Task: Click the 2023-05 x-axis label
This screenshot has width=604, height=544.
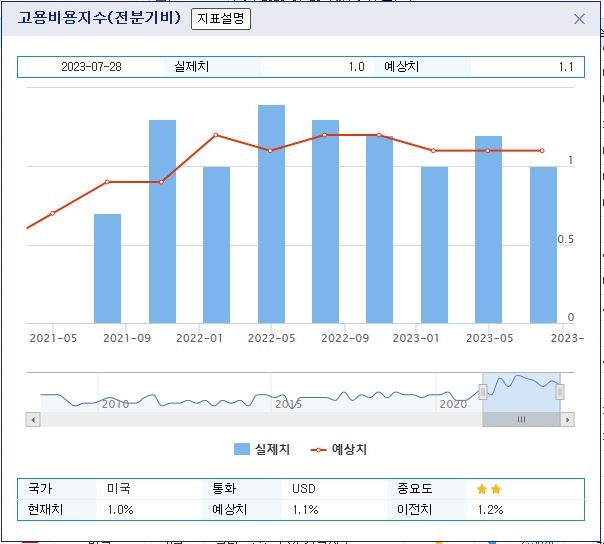Action: [490, 338]
